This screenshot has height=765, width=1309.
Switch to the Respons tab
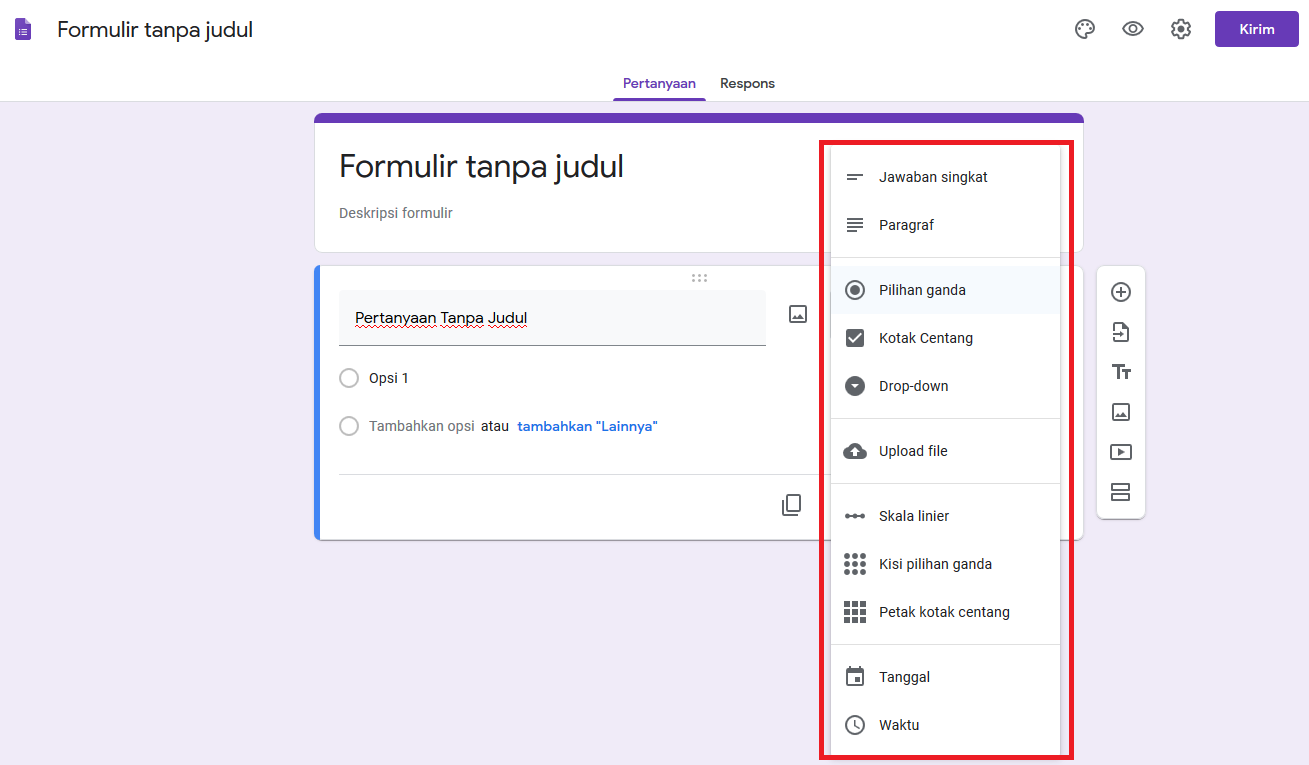pos(747,84)
